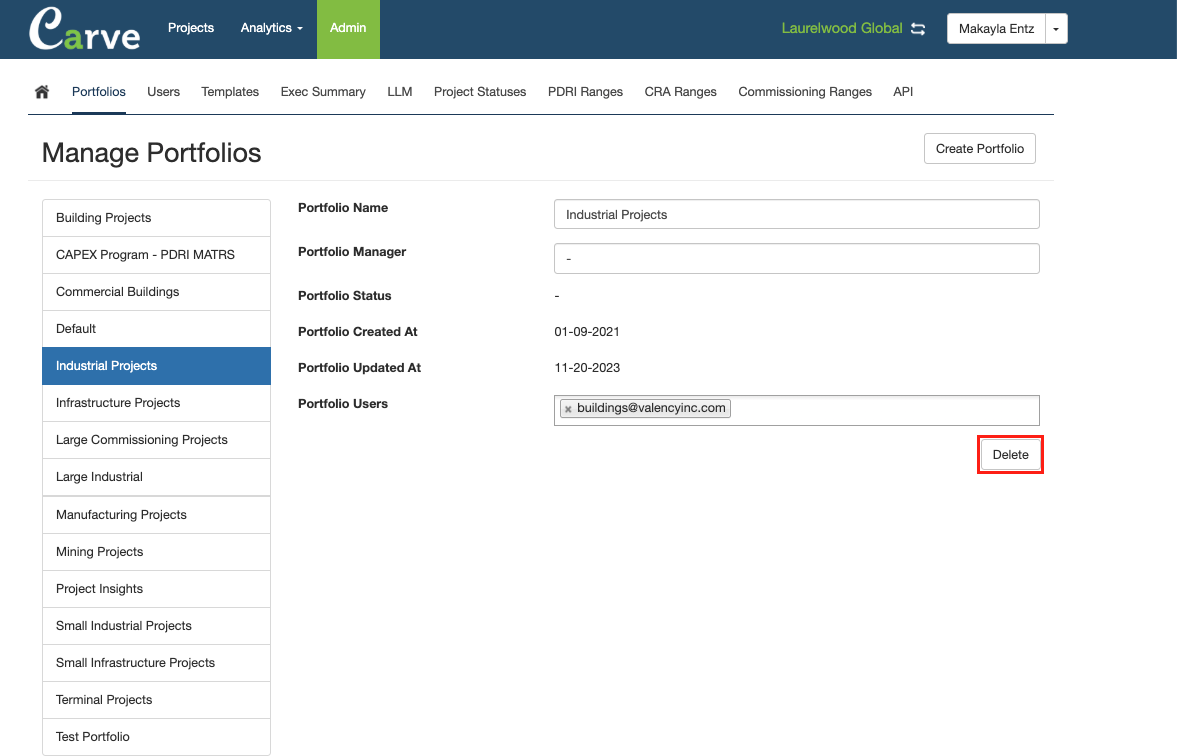Open the Projects menu

point(191,28)
